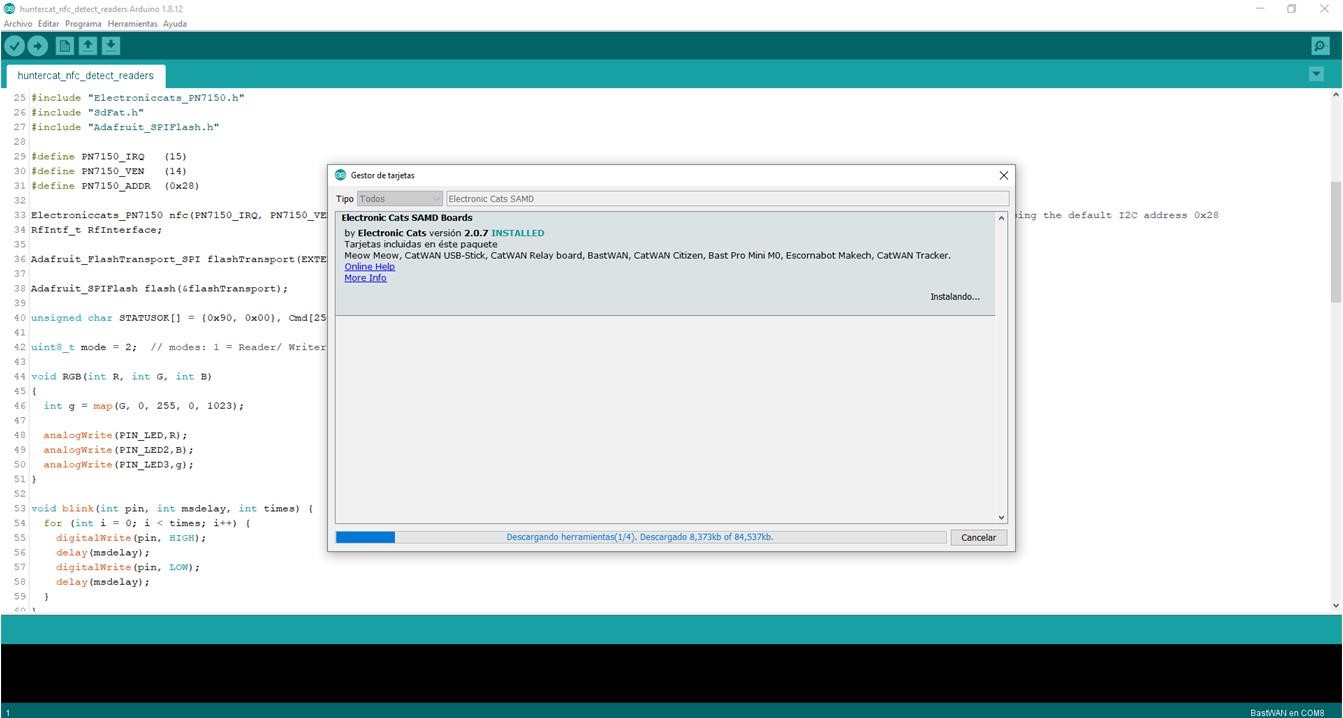Close the Gestor de tarjetas dialog
The height and width of the screenshot is (718, 1343).
tap(1004, 175)
